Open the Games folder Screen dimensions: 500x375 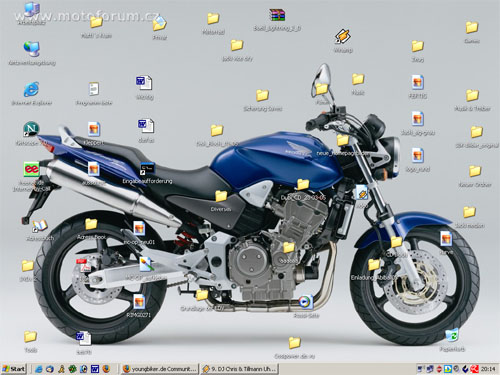(472, 27)
